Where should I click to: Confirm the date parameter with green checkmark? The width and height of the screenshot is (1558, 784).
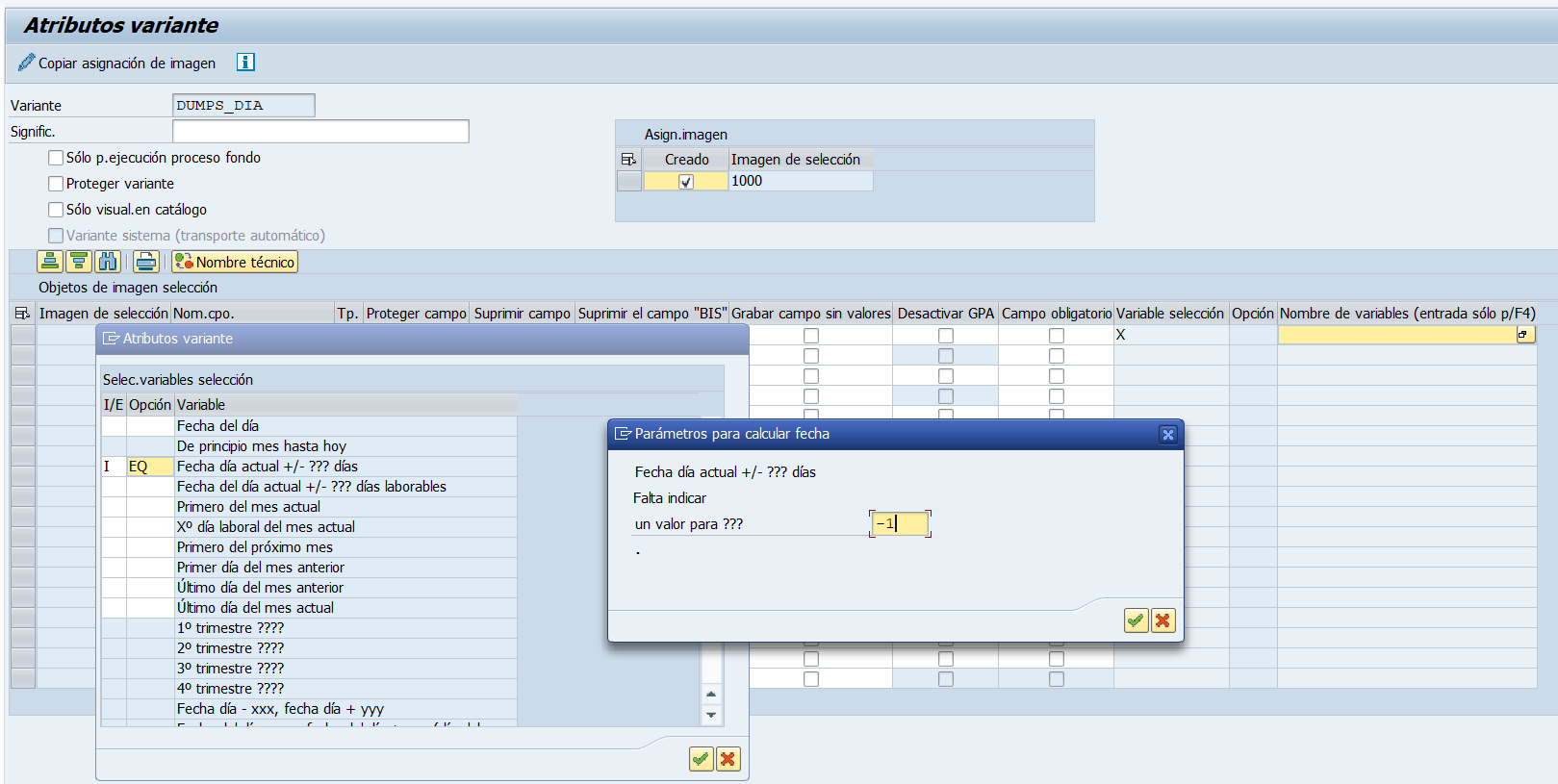(1136, 620)
